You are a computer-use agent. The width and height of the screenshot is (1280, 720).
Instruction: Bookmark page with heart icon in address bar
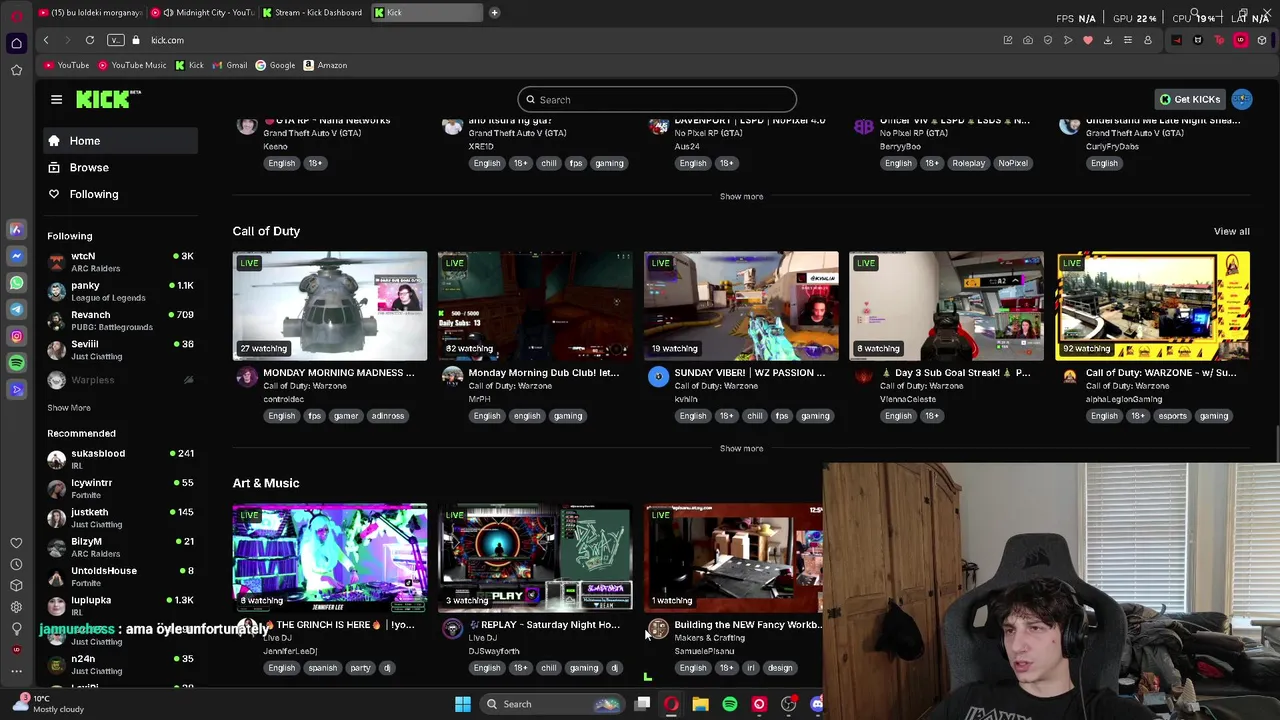point(1088,40)
